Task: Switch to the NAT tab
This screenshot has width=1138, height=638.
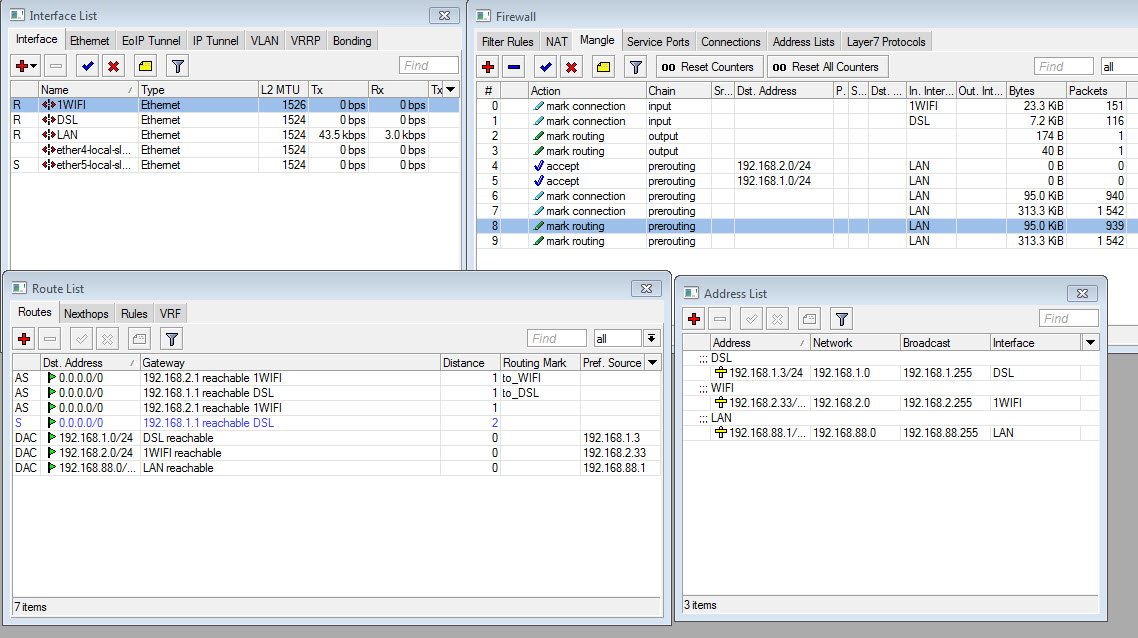Action: click(556, 41)
